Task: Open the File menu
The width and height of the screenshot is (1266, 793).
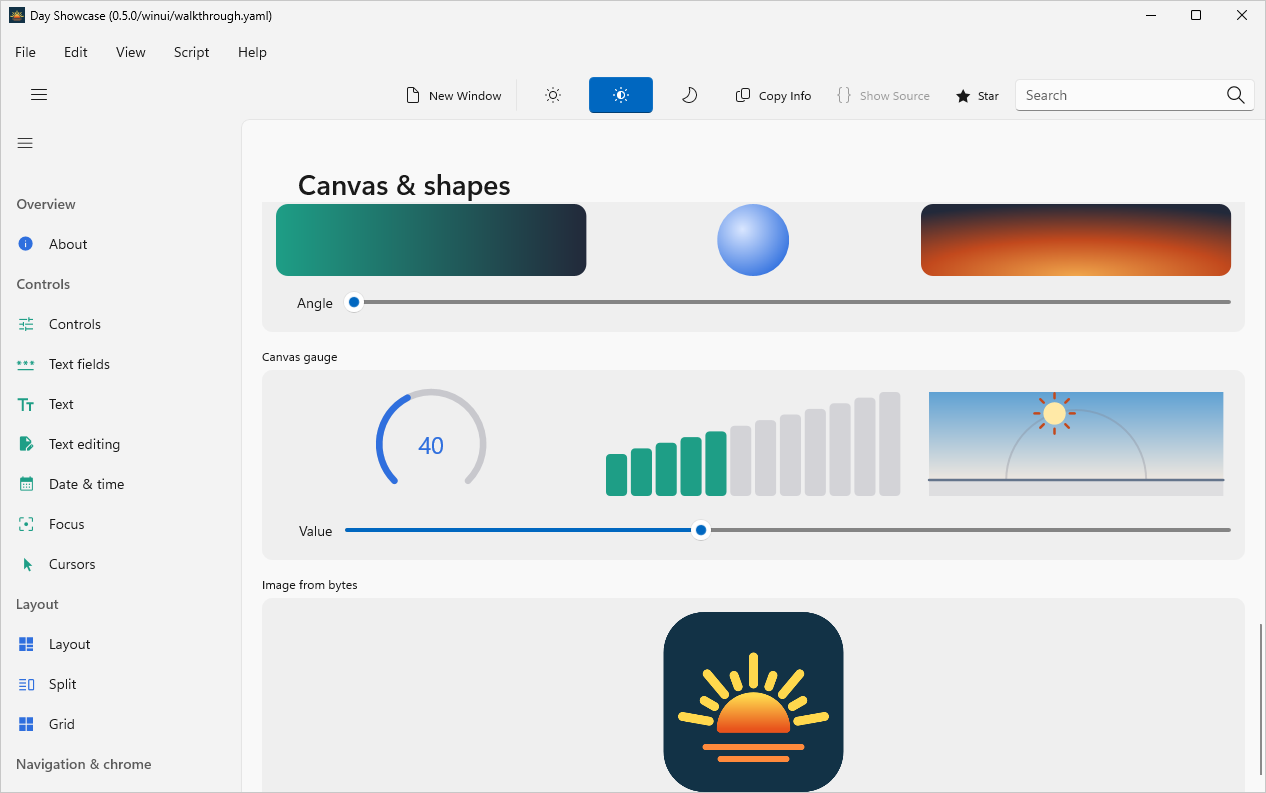Action: (25, 52)
